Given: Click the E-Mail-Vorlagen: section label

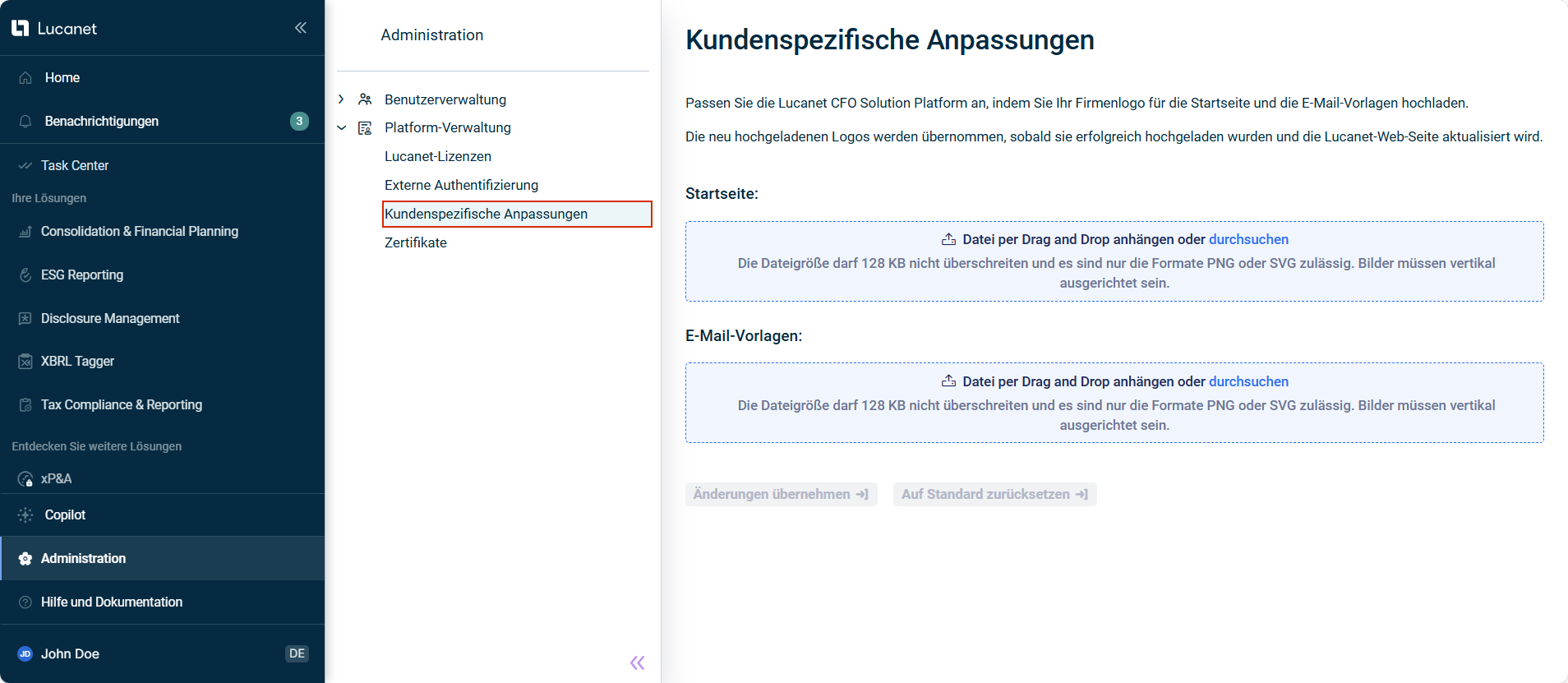Looking at the screenshot, I should tap(744, 336).
